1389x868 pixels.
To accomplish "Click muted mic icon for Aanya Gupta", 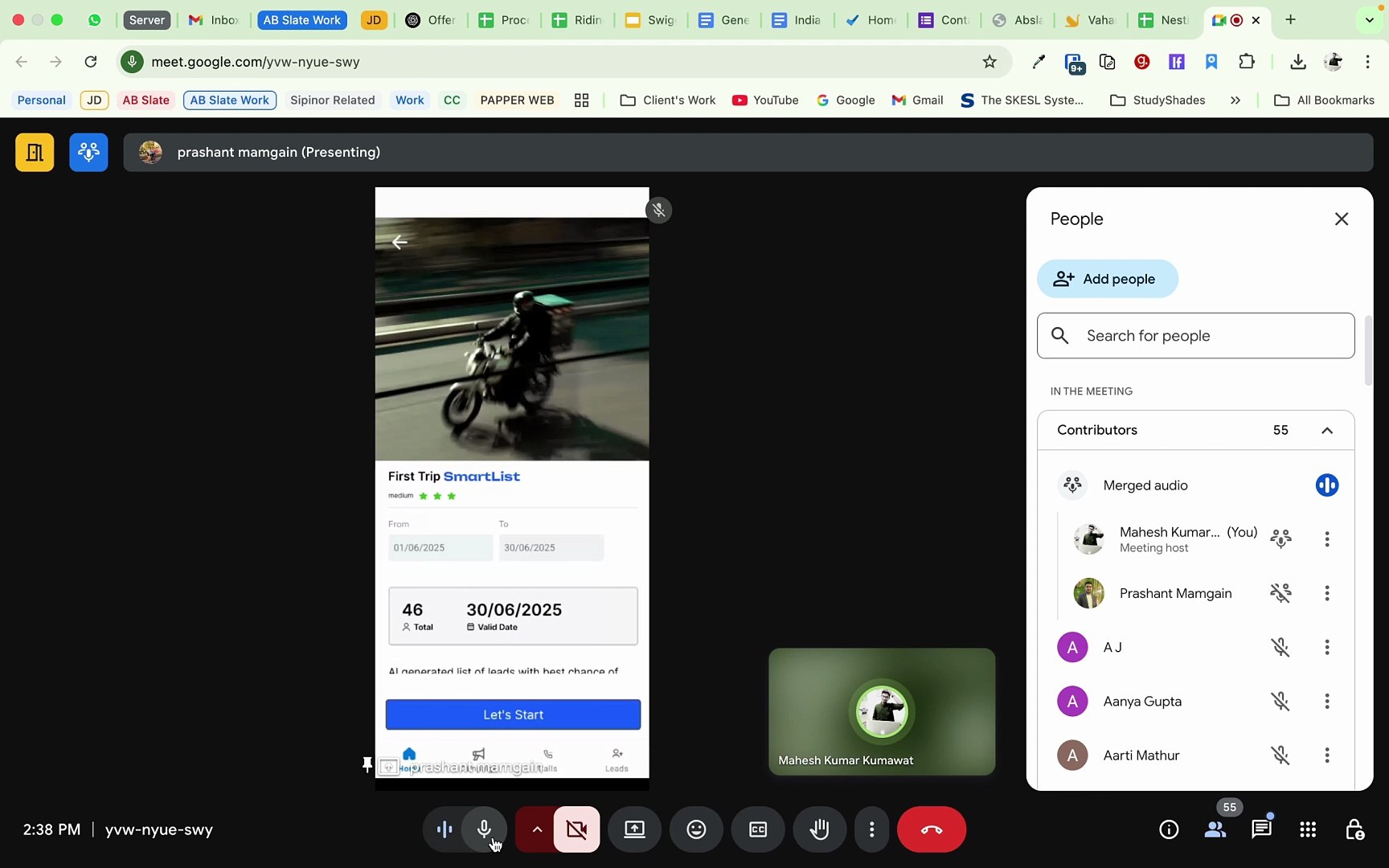I will pos(1280,702).
